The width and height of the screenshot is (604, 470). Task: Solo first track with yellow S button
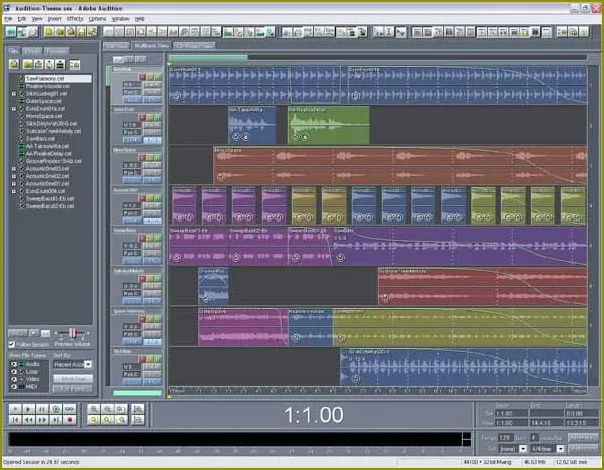150,77
